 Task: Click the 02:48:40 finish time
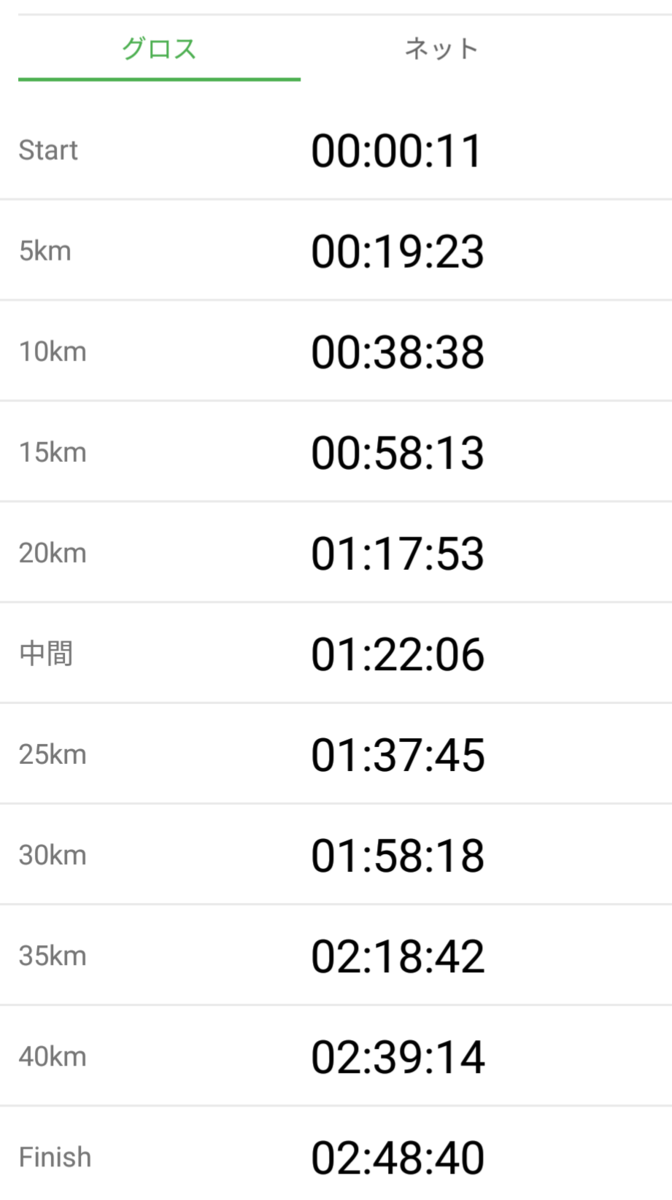click(x=397, y=1159)
